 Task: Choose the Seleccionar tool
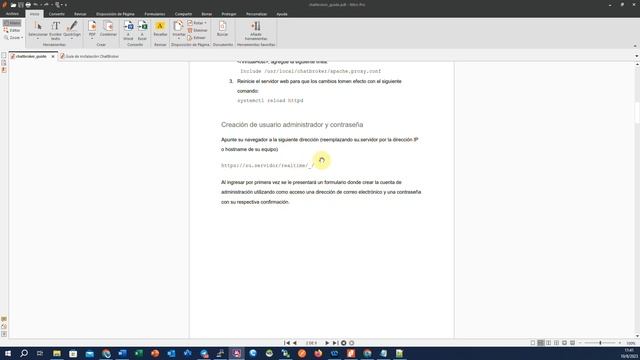(38, 30)
